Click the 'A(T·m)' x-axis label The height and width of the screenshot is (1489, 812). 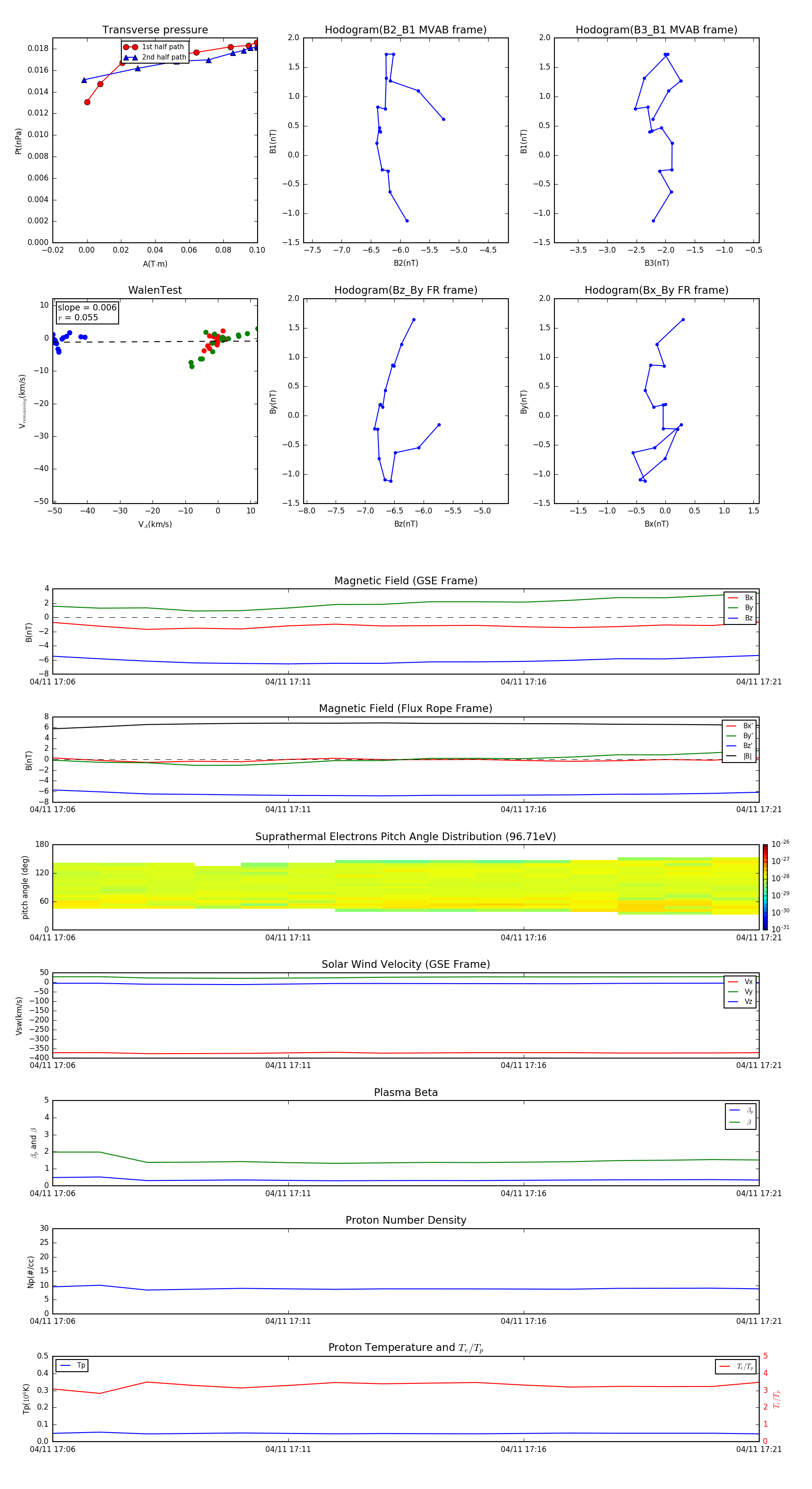155,264
